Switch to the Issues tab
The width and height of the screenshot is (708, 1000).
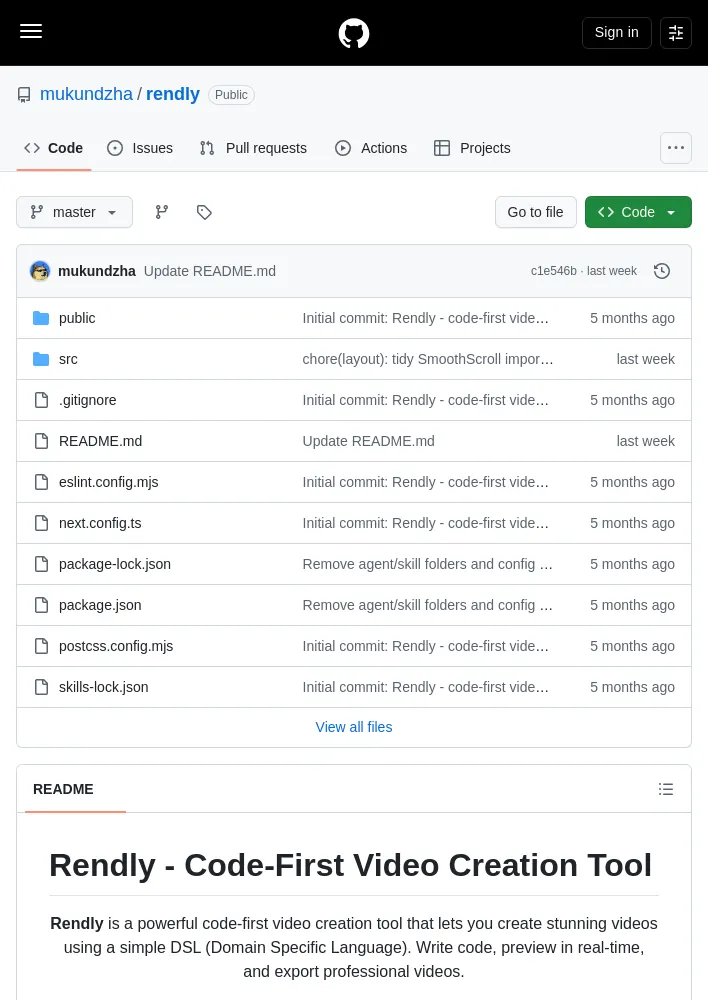pyautogui.click(x=140, y=148)
